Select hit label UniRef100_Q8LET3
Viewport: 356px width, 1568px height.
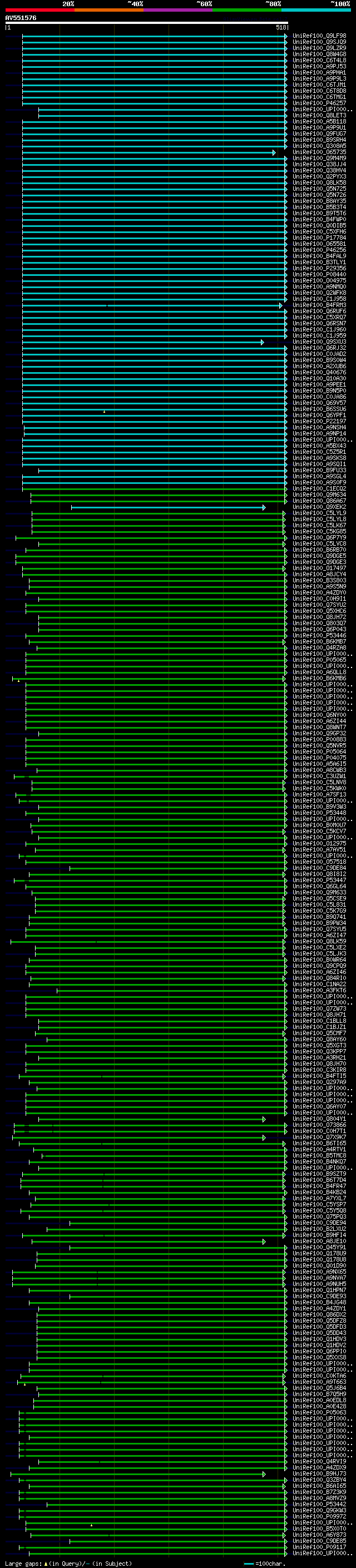tap(319, 115)
